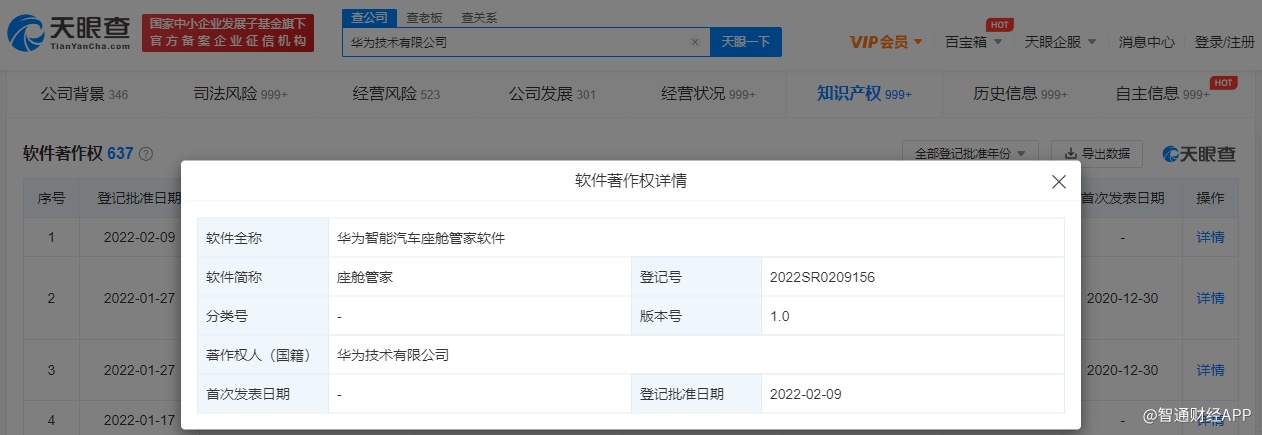This screenshot has width=1262, height=435.
Task: Open the 司法风险 tab
Action: click(240, 94)
